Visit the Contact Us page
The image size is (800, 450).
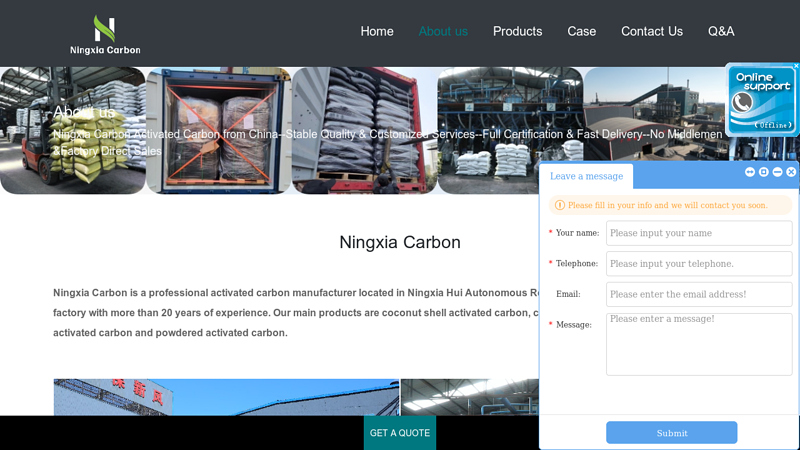click(652, 32)
